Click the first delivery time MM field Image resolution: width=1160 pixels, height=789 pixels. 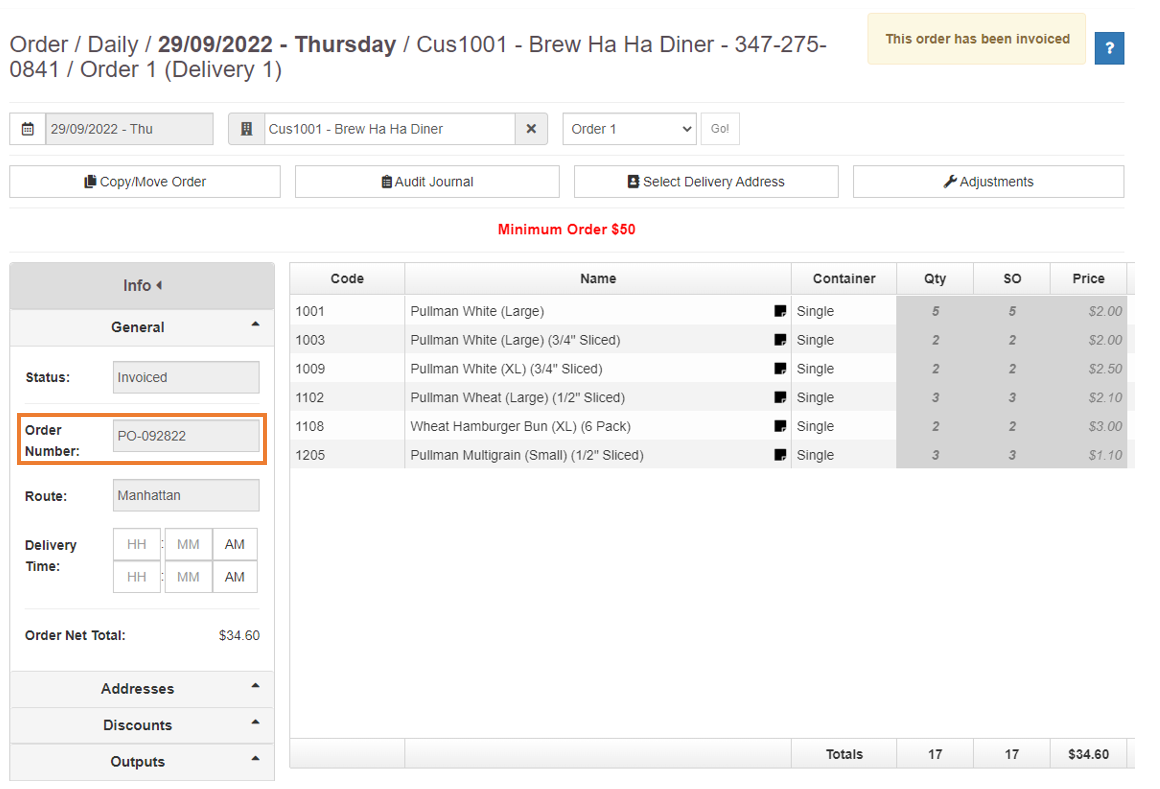pos(189,544)
